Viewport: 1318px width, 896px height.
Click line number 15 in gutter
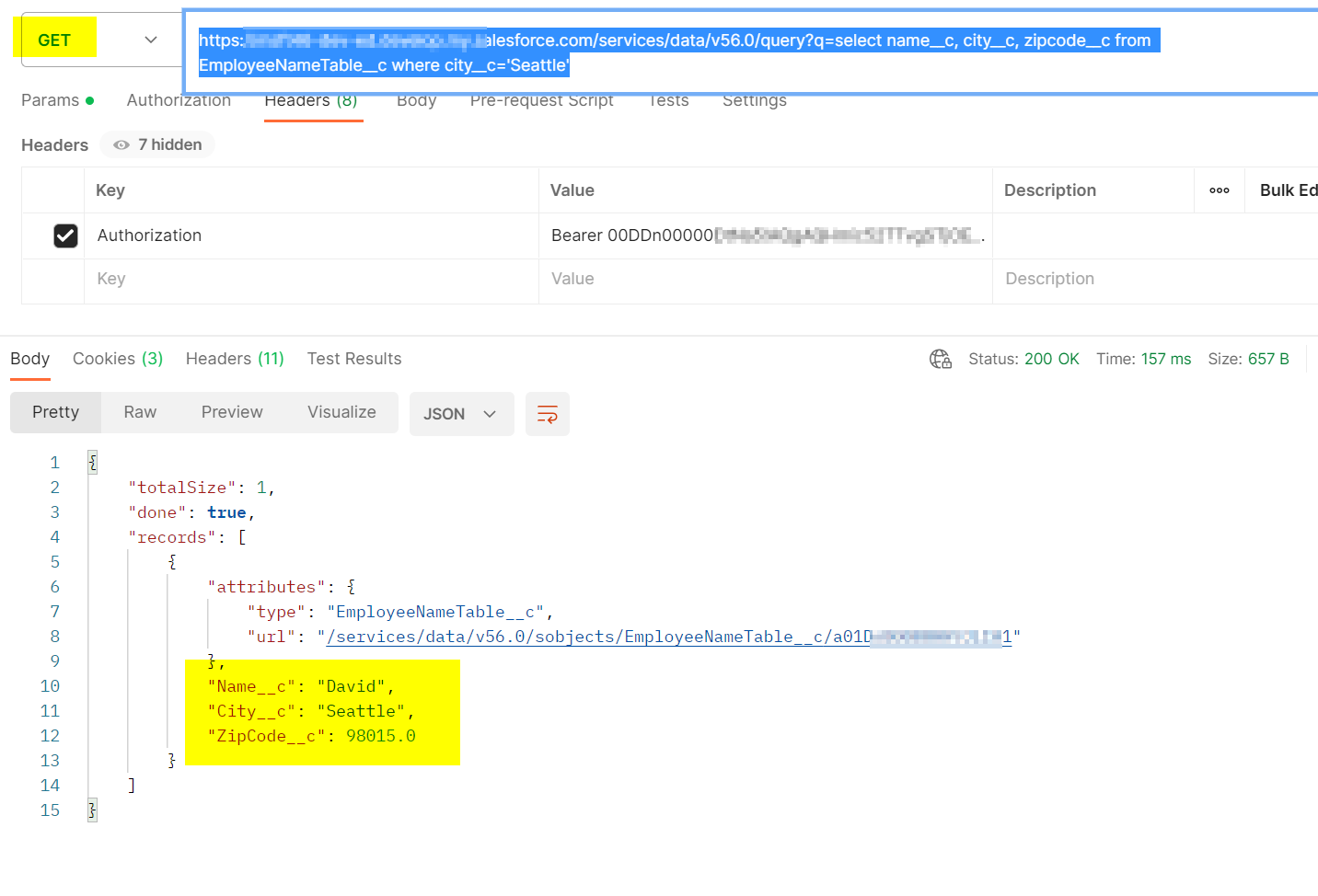50,810
